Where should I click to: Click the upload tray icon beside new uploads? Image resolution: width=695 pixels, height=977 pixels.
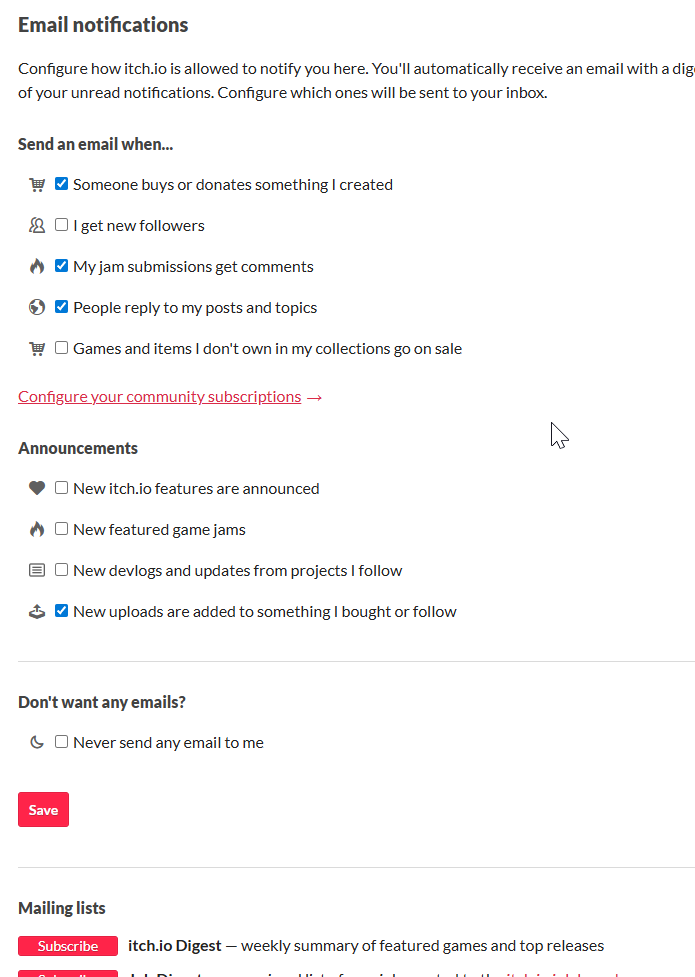tap(37, 612)
